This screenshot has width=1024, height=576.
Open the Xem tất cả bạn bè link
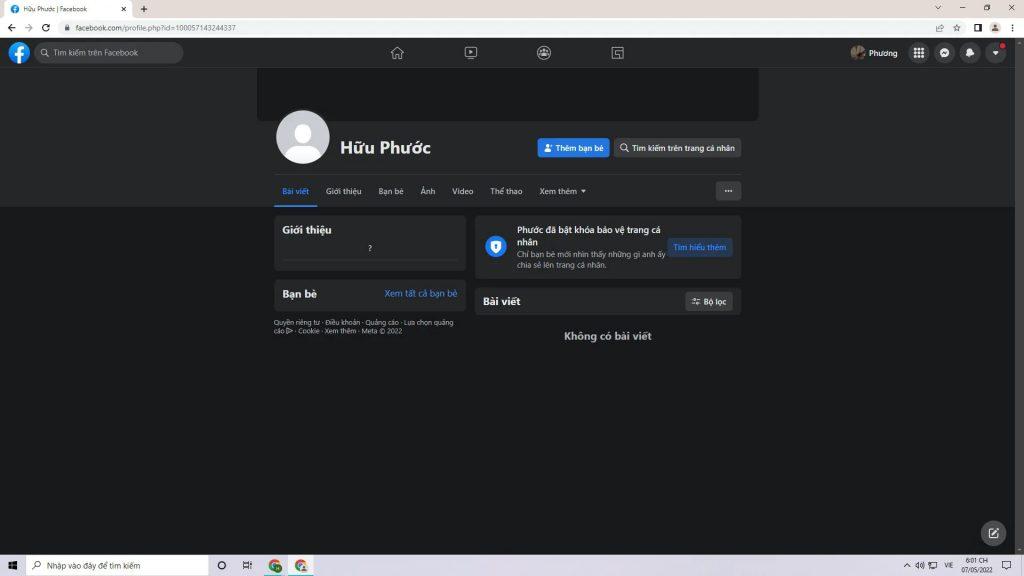click(x=420, y=294)
